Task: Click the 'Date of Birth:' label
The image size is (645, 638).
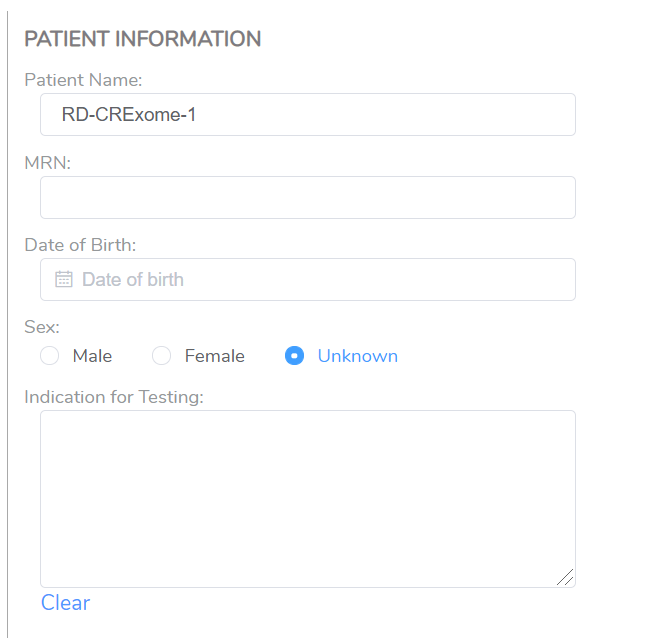Action: click(x=80, y=245)
